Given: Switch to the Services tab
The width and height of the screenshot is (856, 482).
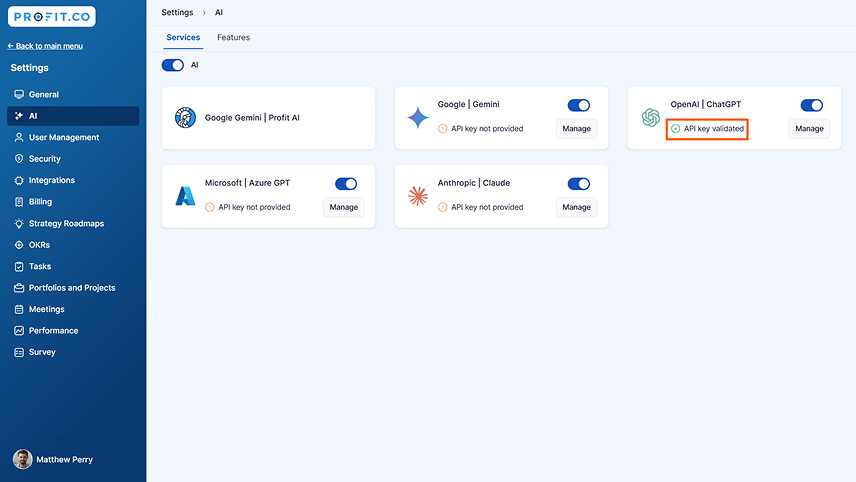Looking at the screenshot, I should click(x=183, y=38).
